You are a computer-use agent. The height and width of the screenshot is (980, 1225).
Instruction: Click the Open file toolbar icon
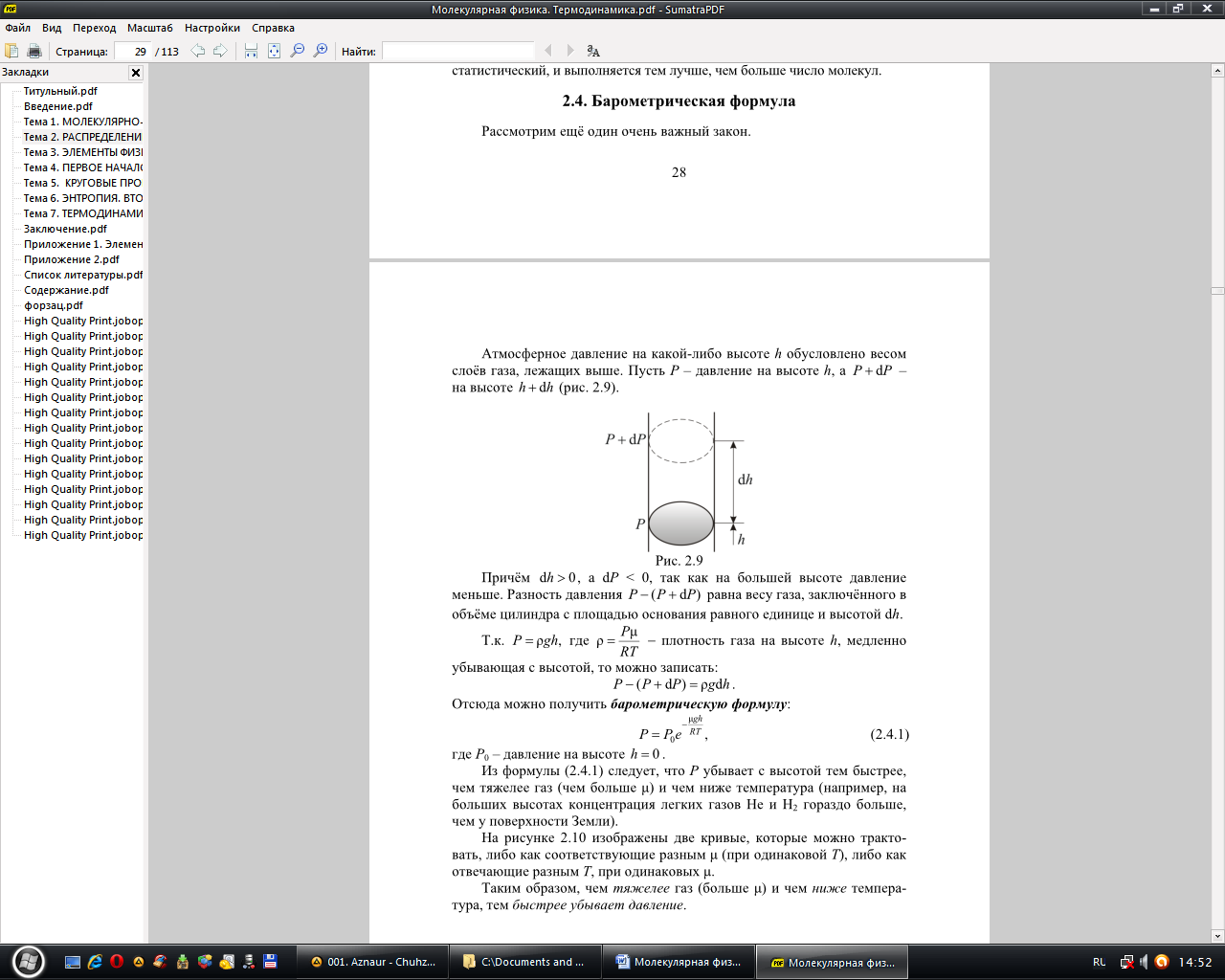point(12,51)
